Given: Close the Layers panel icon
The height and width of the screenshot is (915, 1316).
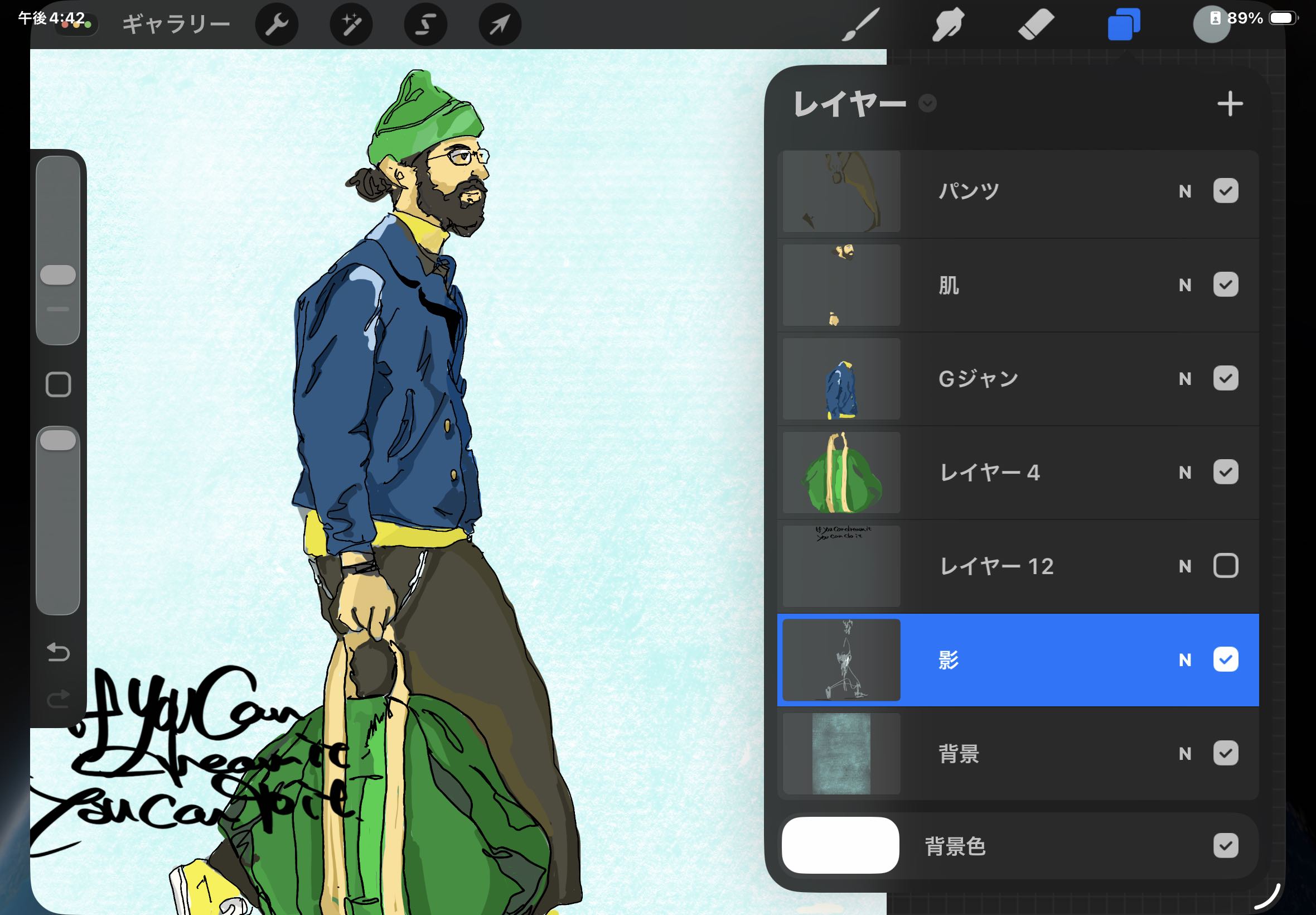Looking at the screenshot, I should pos(1124,25).
